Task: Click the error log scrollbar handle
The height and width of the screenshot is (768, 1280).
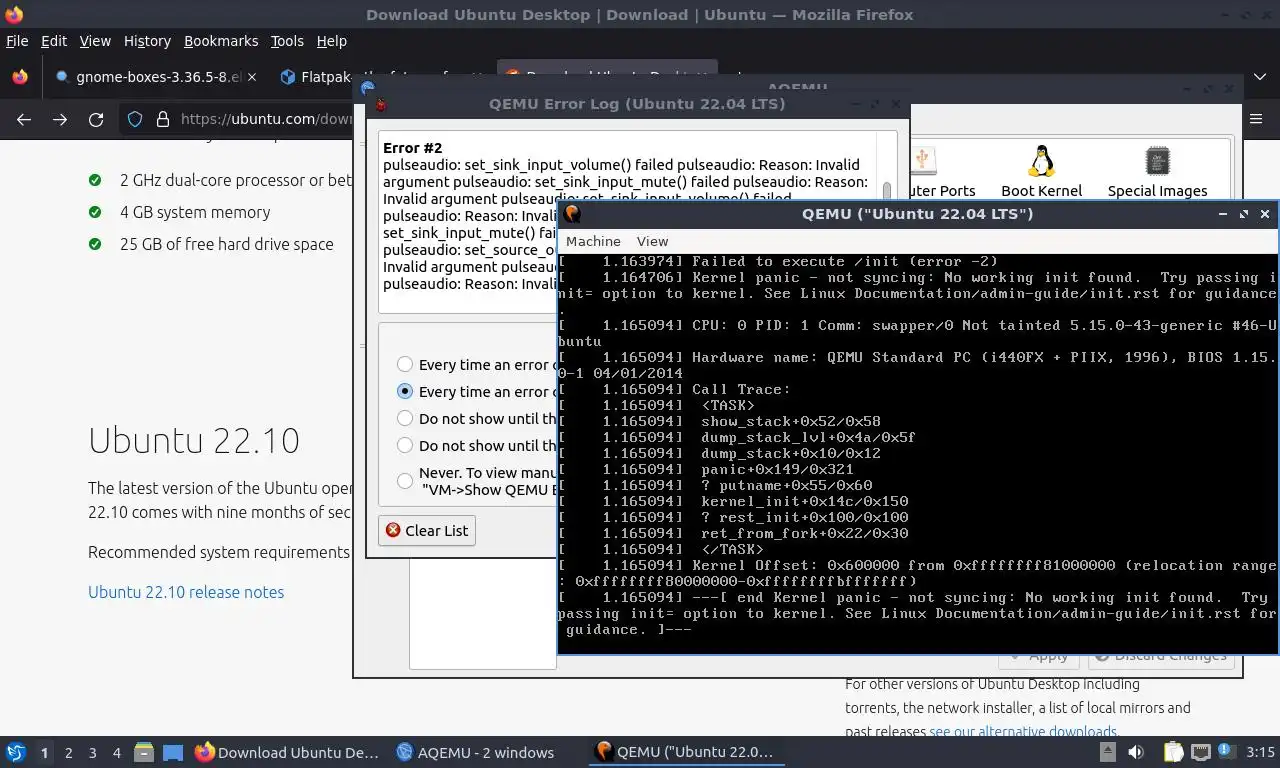Action: [887, 193]
